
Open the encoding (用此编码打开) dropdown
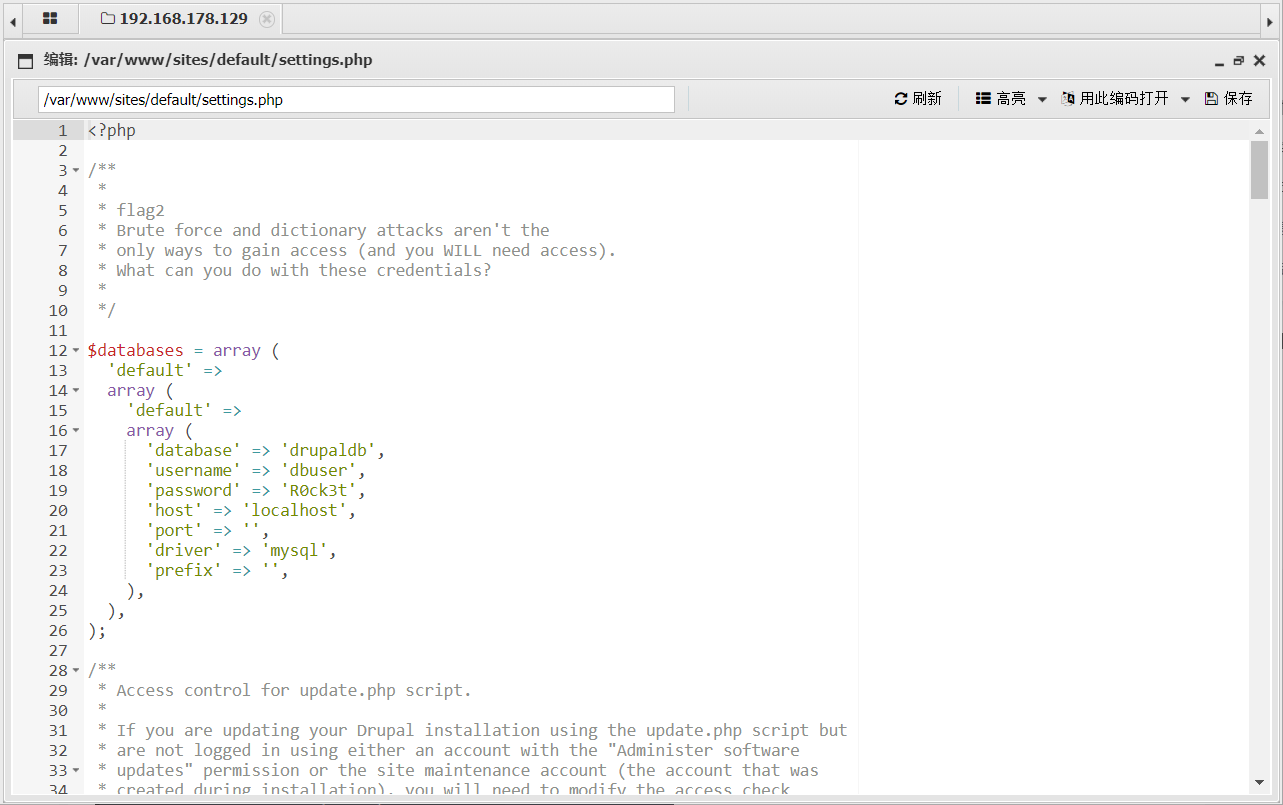pos(1125,98)
